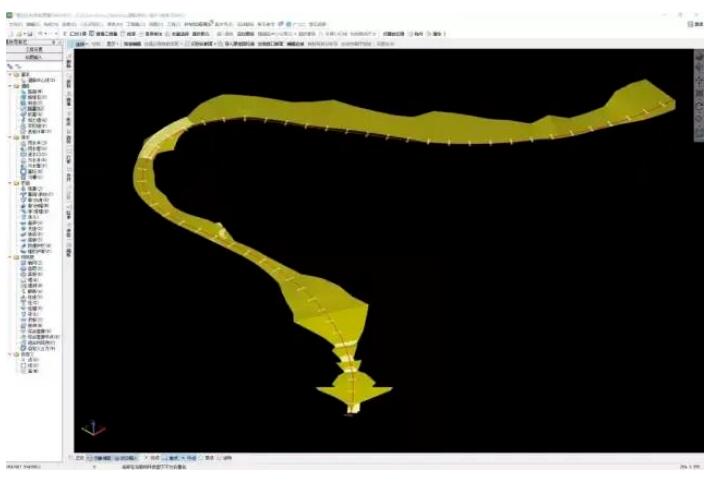The image size is (713, 483).
Task: Click the XYZ axis gizmo in viewport corner
Action: click(x=91, y=427)
